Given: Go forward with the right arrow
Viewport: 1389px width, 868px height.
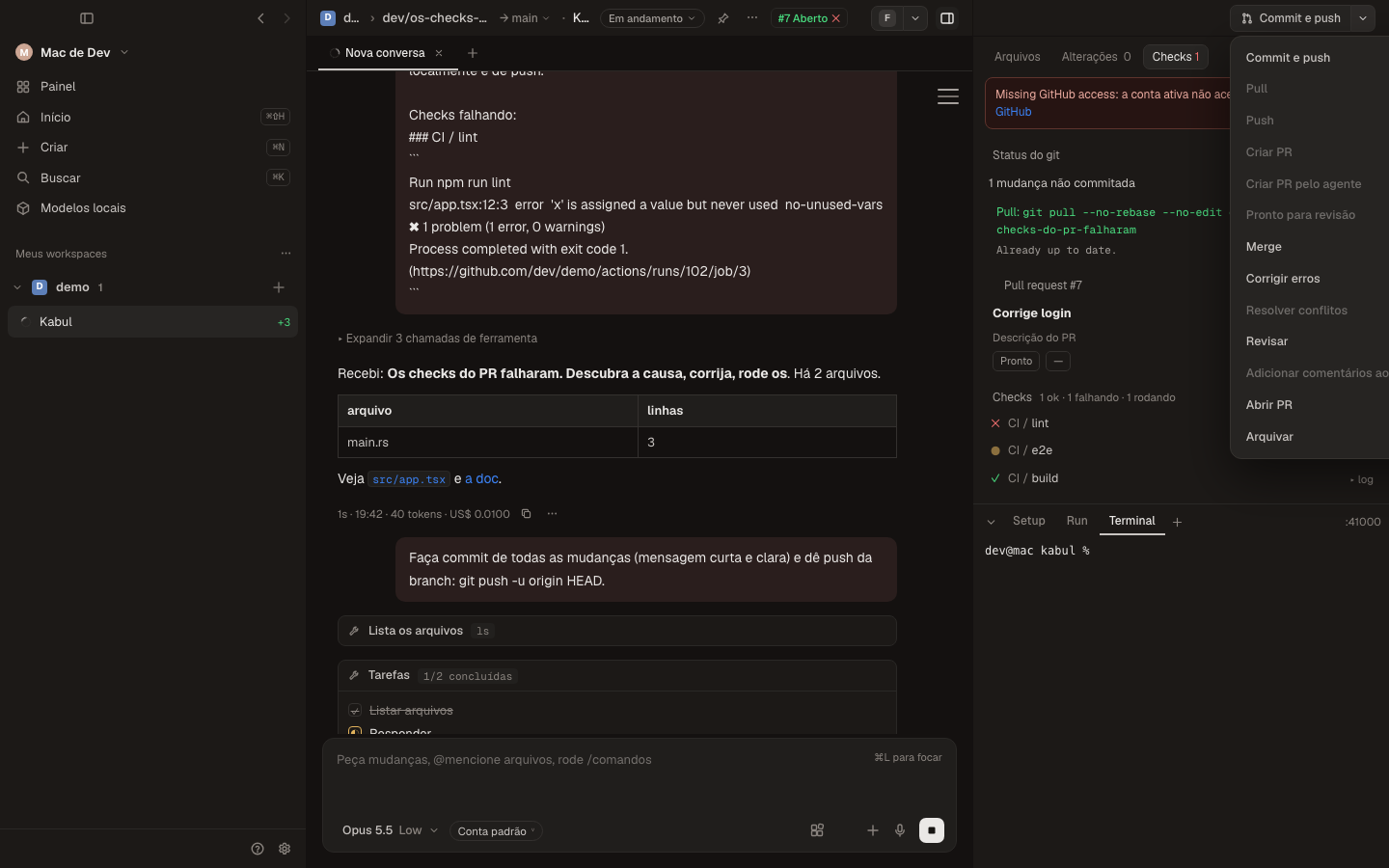Looking at the screenshot, I should [x=286, y=18].
